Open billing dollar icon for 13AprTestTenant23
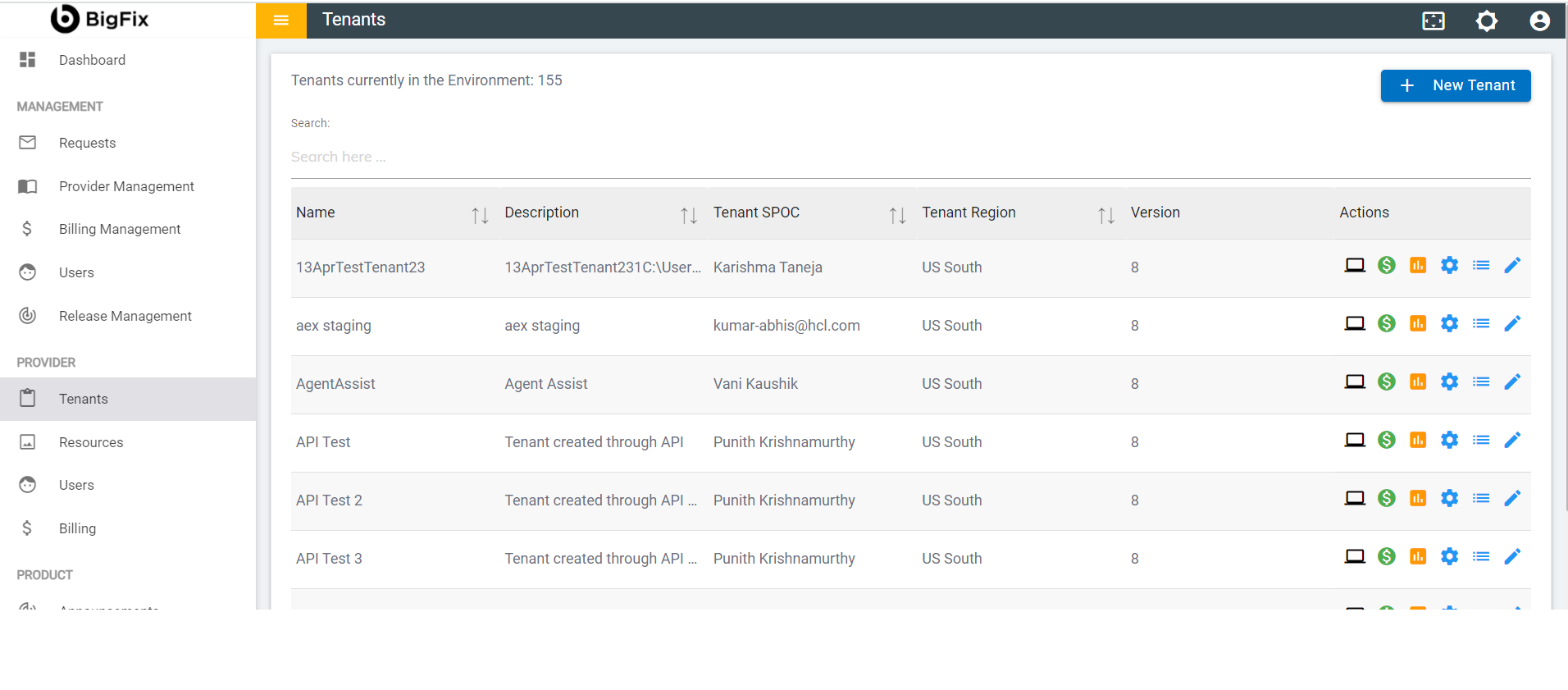 click(1387, 265)
